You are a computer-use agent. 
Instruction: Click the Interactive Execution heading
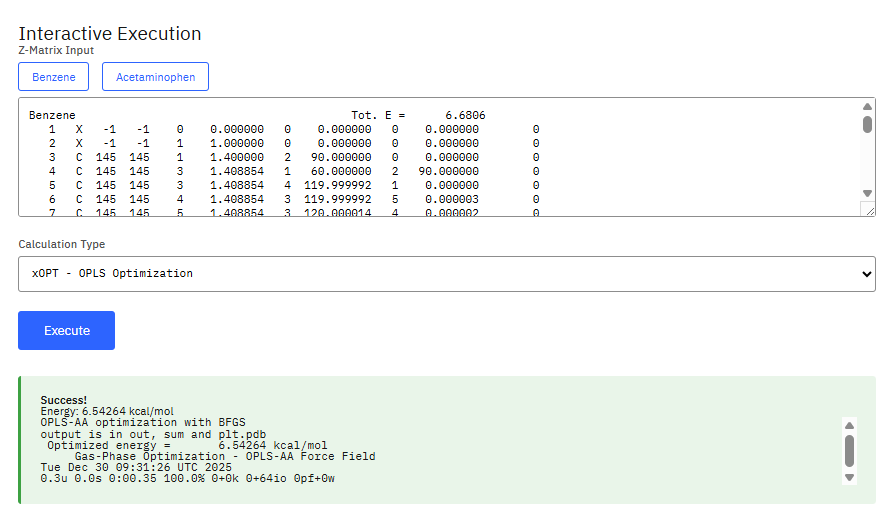coord(110,34)
